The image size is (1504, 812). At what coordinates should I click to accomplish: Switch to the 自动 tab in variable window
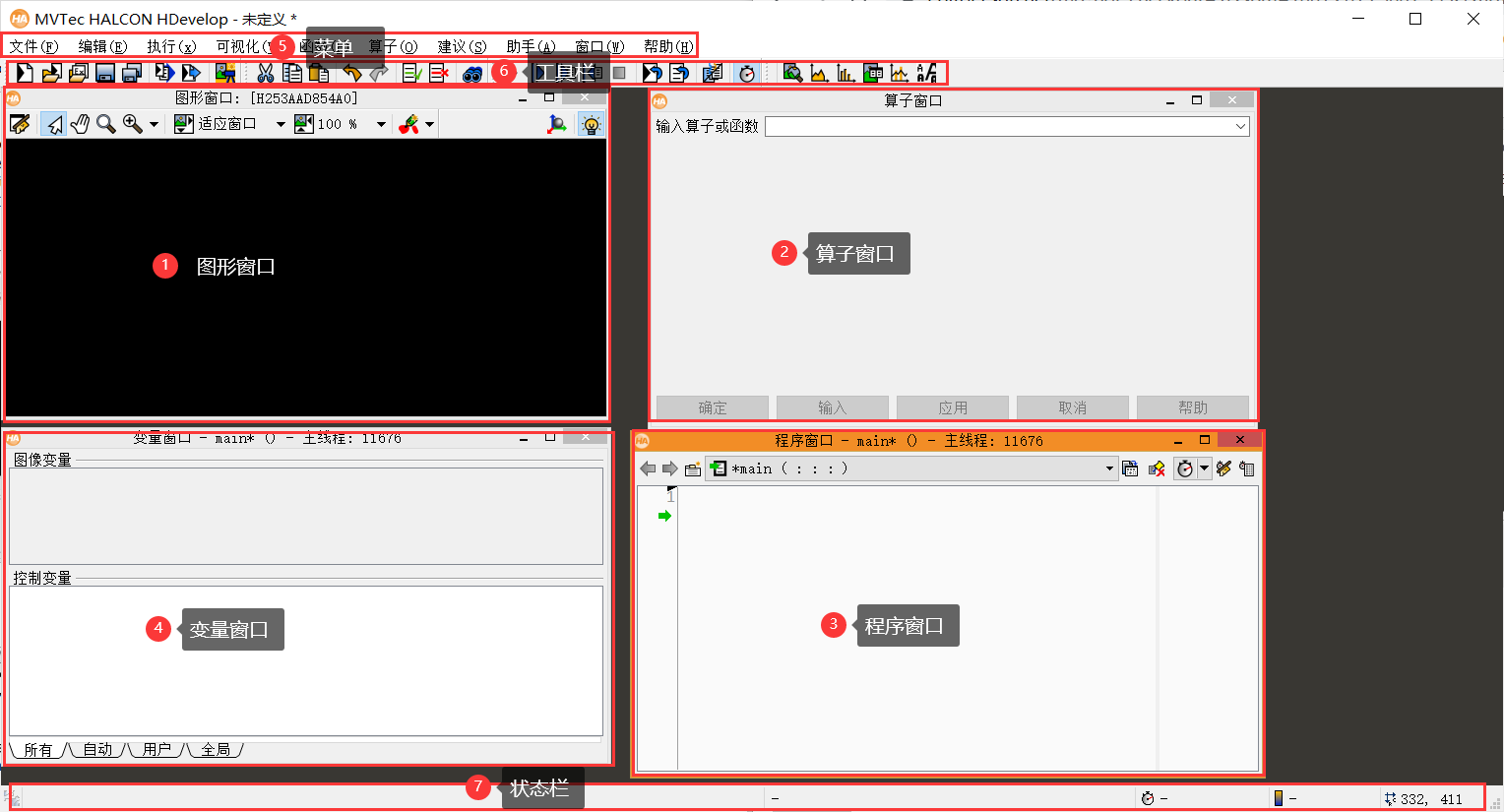[97, 750]
